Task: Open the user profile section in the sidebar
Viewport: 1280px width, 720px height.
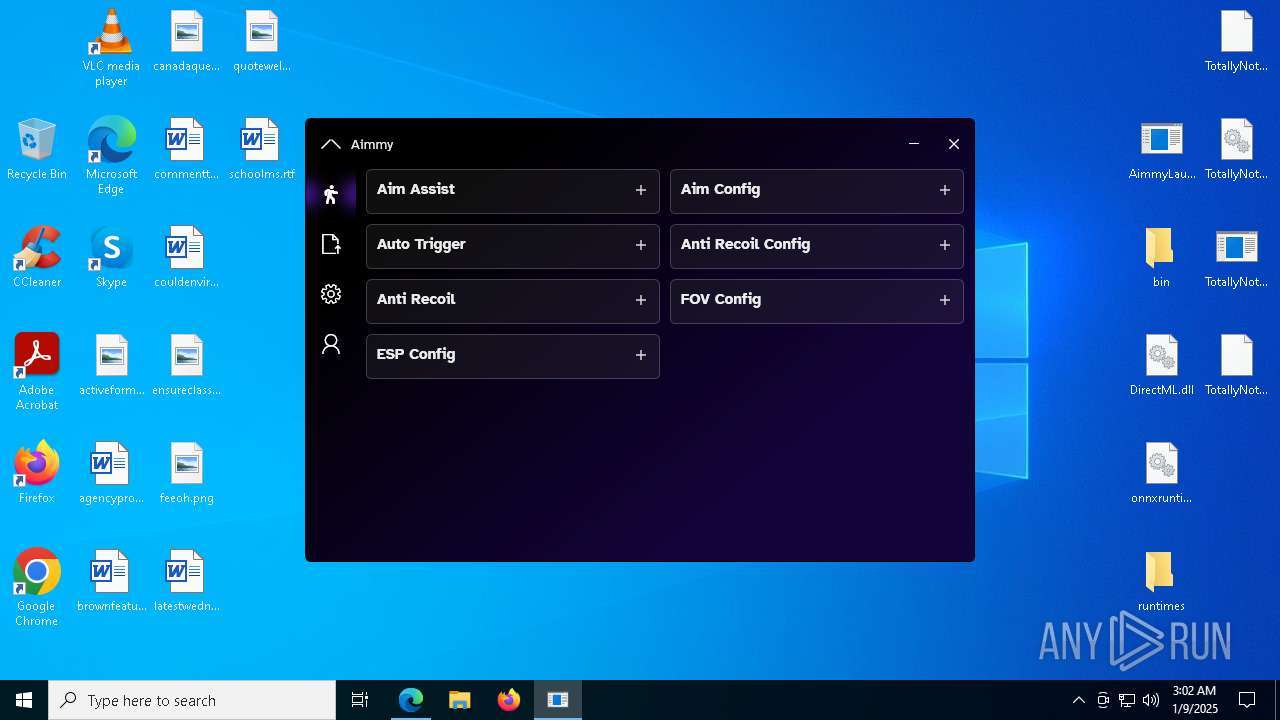Action: 331,344
